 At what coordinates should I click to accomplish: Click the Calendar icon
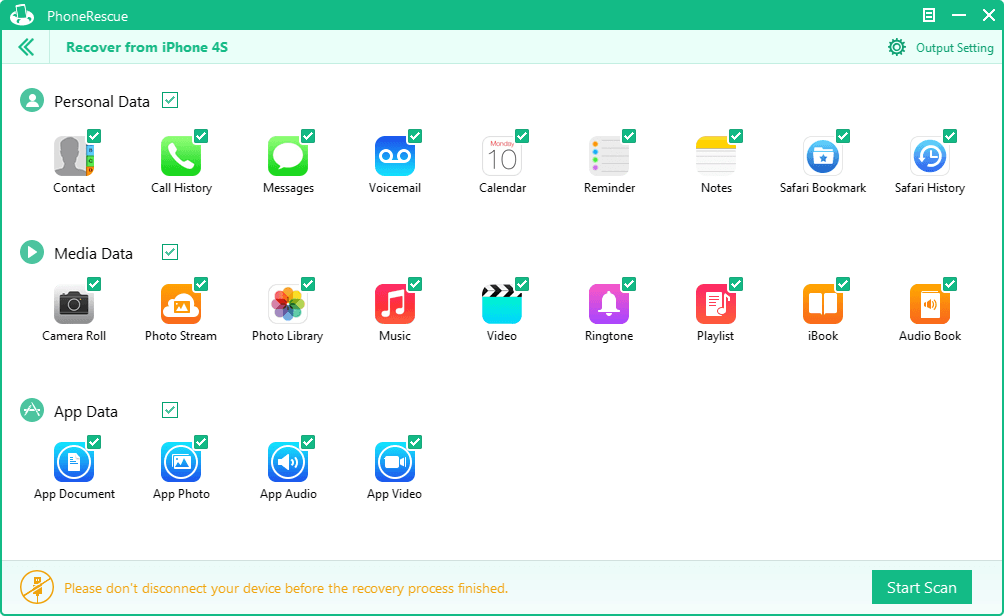(x=501, y=156)
